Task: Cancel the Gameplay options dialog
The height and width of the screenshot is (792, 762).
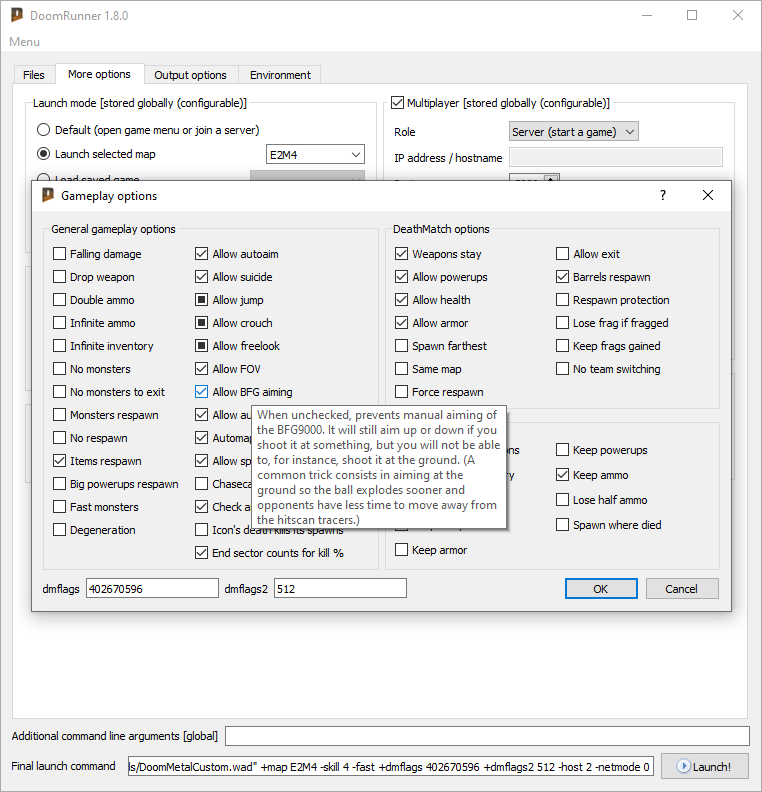Action: coord(682,589)
